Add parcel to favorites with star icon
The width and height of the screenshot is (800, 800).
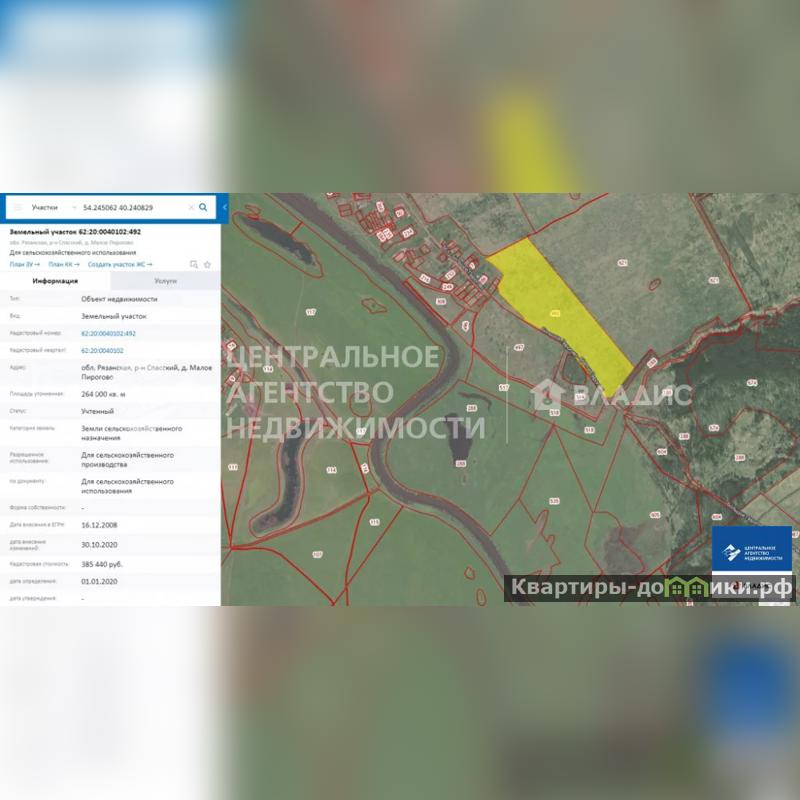pyautogui.click(x=207, y=265)
